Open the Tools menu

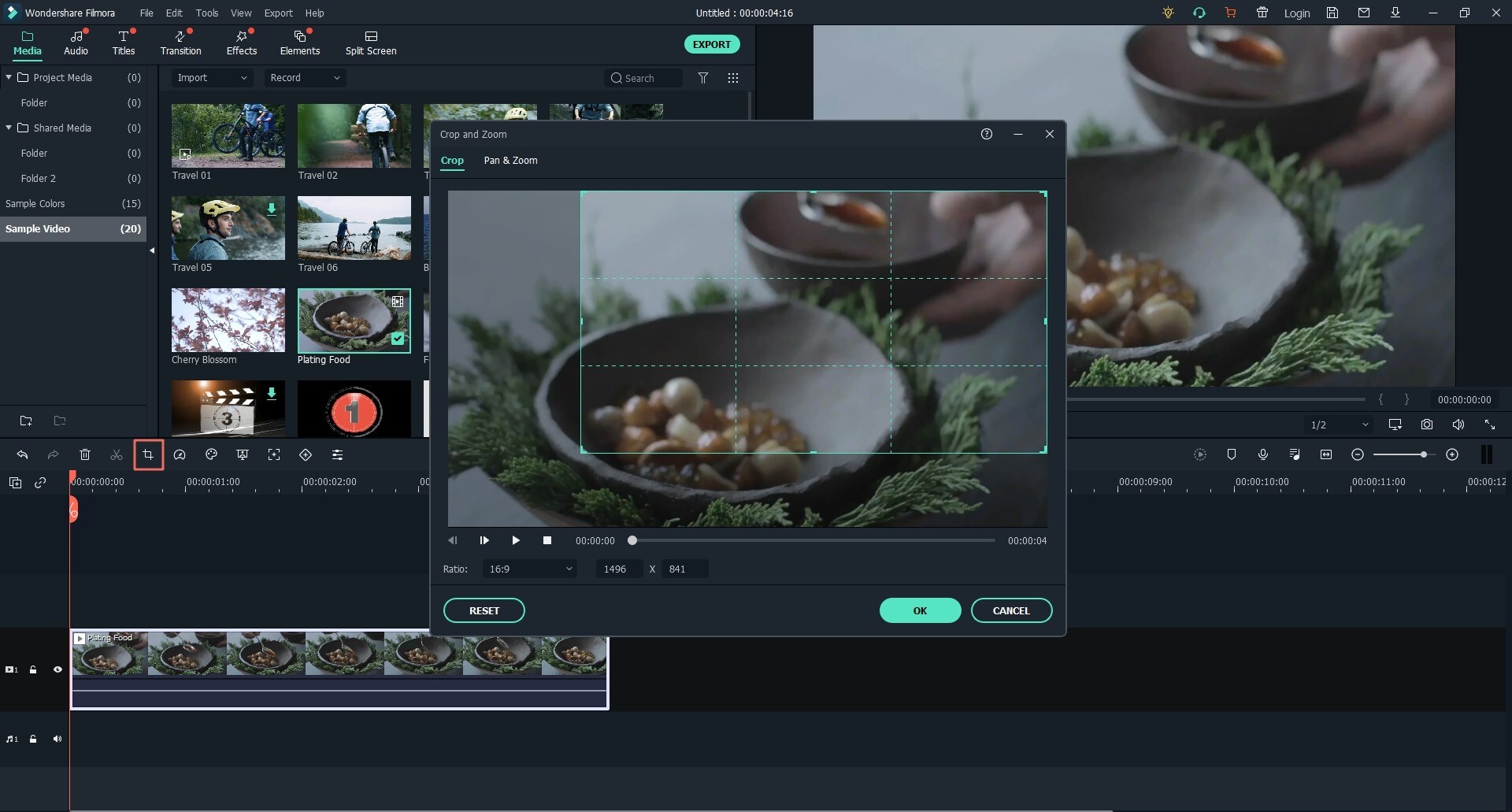(207, 13)
